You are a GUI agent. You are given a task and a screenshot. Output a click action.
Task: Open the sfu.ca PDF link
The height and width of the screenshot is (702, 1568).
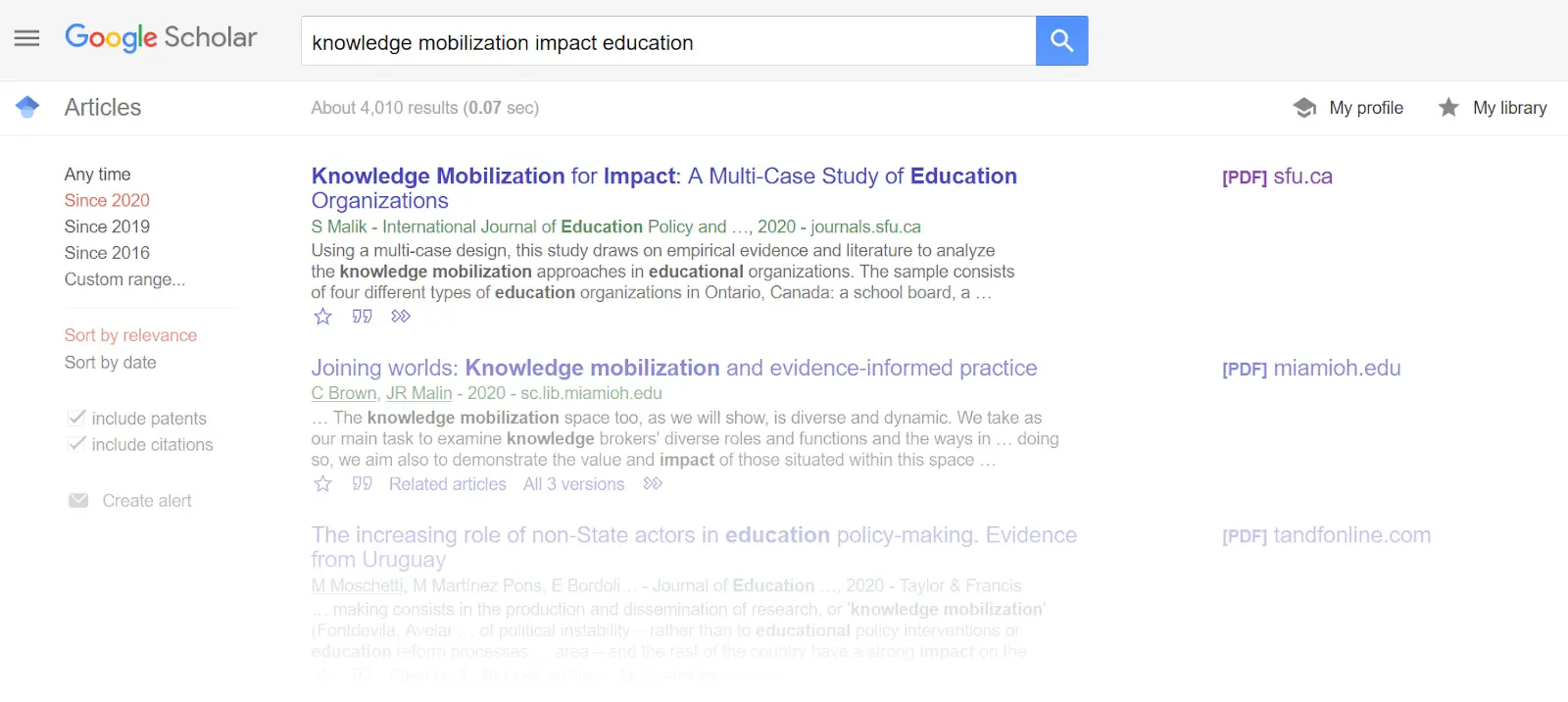[x=1277, y=176]
